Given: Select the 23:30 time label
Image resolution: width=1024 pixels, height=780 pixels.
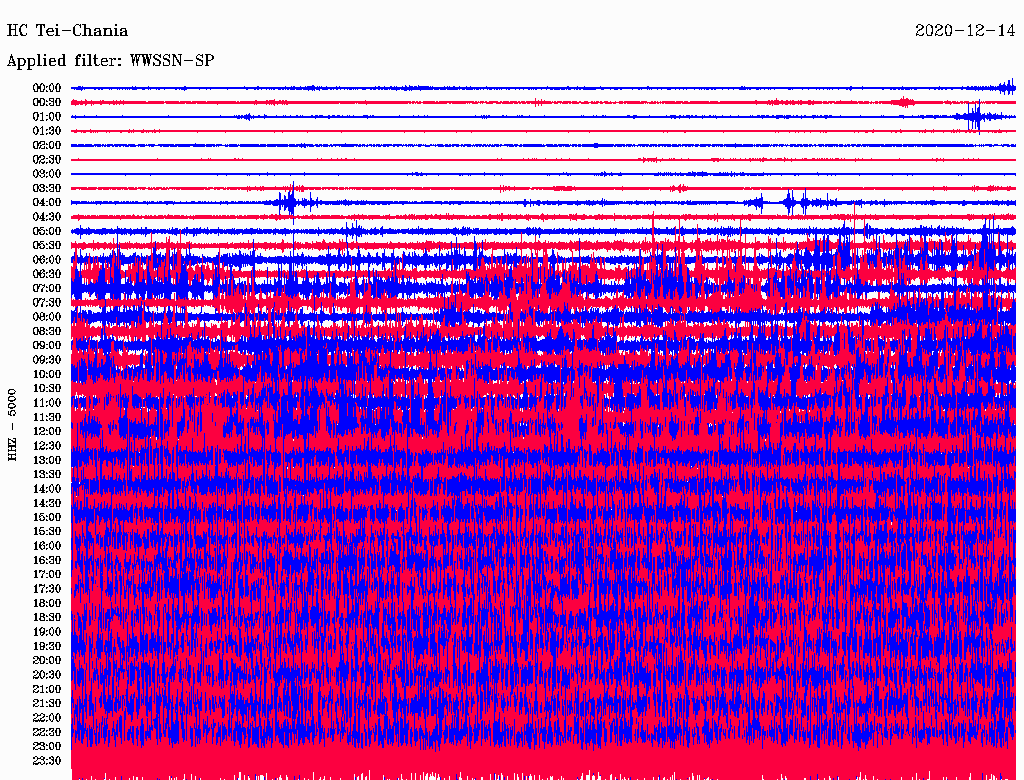Looking at the screenshot, I should pos(47,760).
